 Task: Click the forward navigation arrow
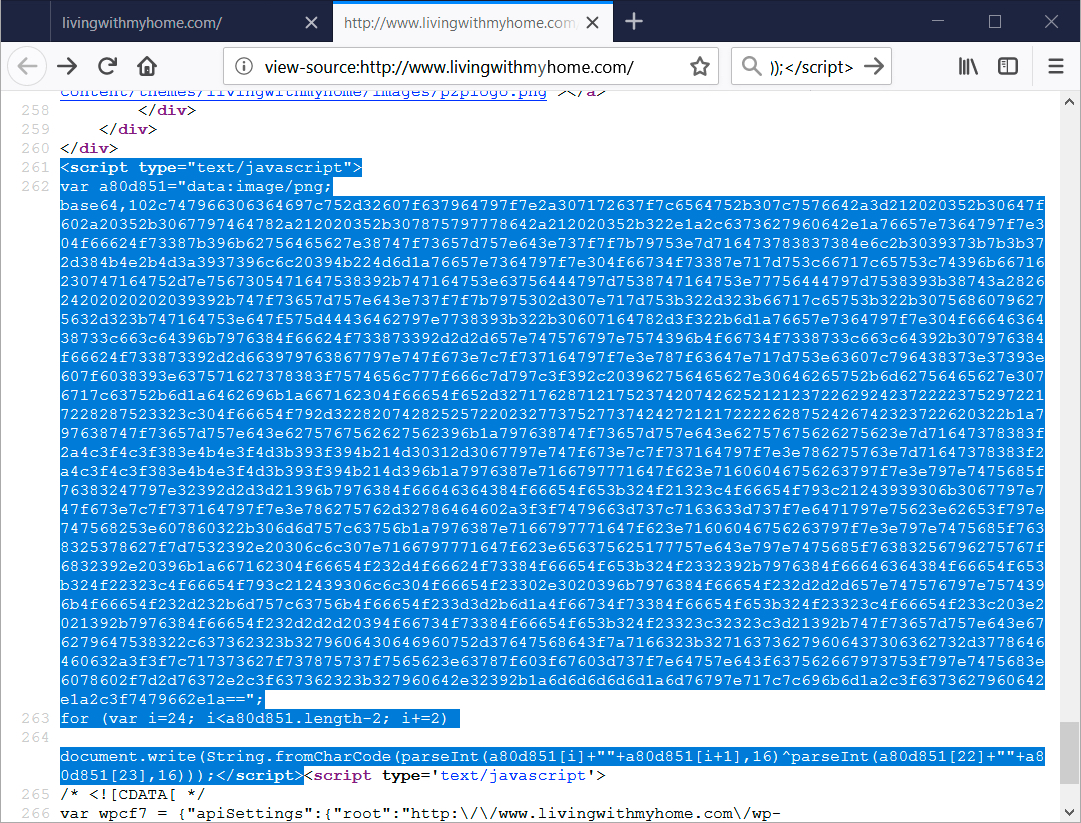coord(67,67)
